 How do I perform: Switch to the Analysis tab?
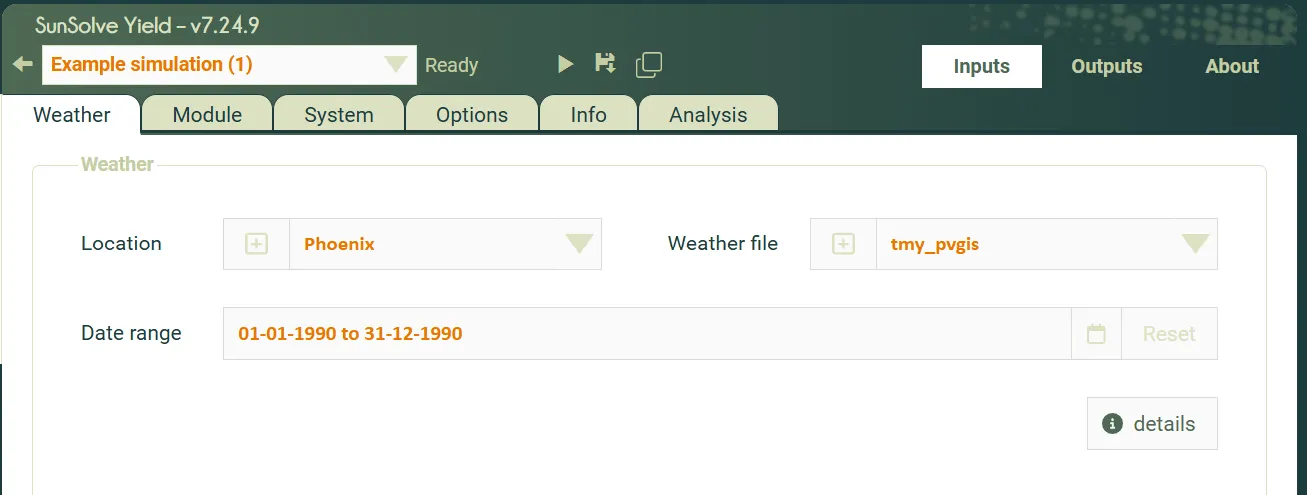click(708, 115)
